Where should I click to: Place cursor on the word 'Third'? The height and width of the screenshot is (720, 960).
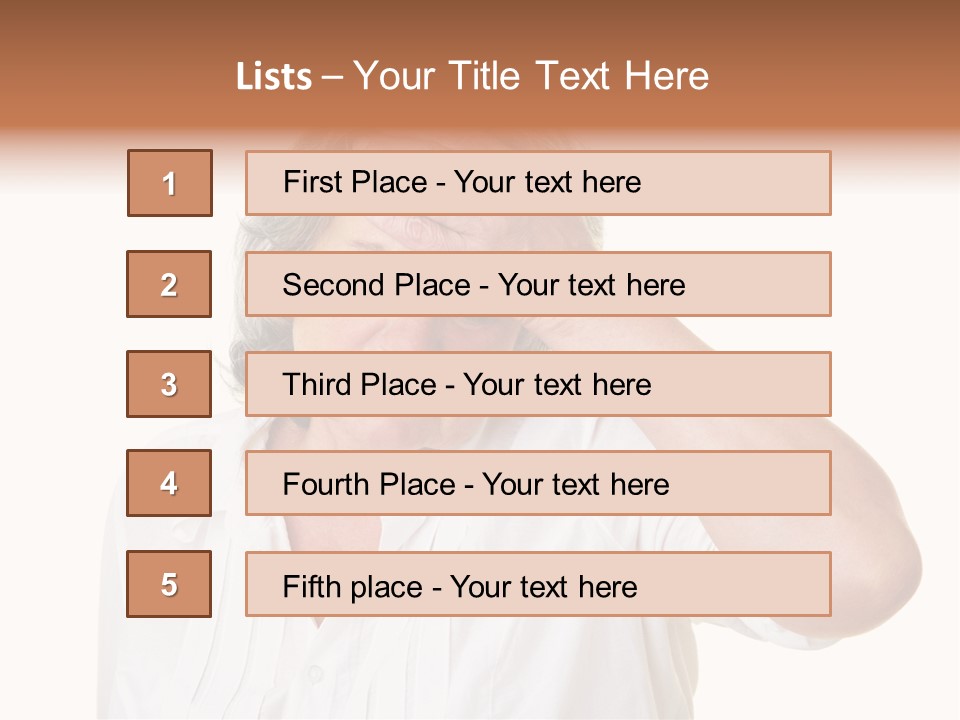pos(318,385)
